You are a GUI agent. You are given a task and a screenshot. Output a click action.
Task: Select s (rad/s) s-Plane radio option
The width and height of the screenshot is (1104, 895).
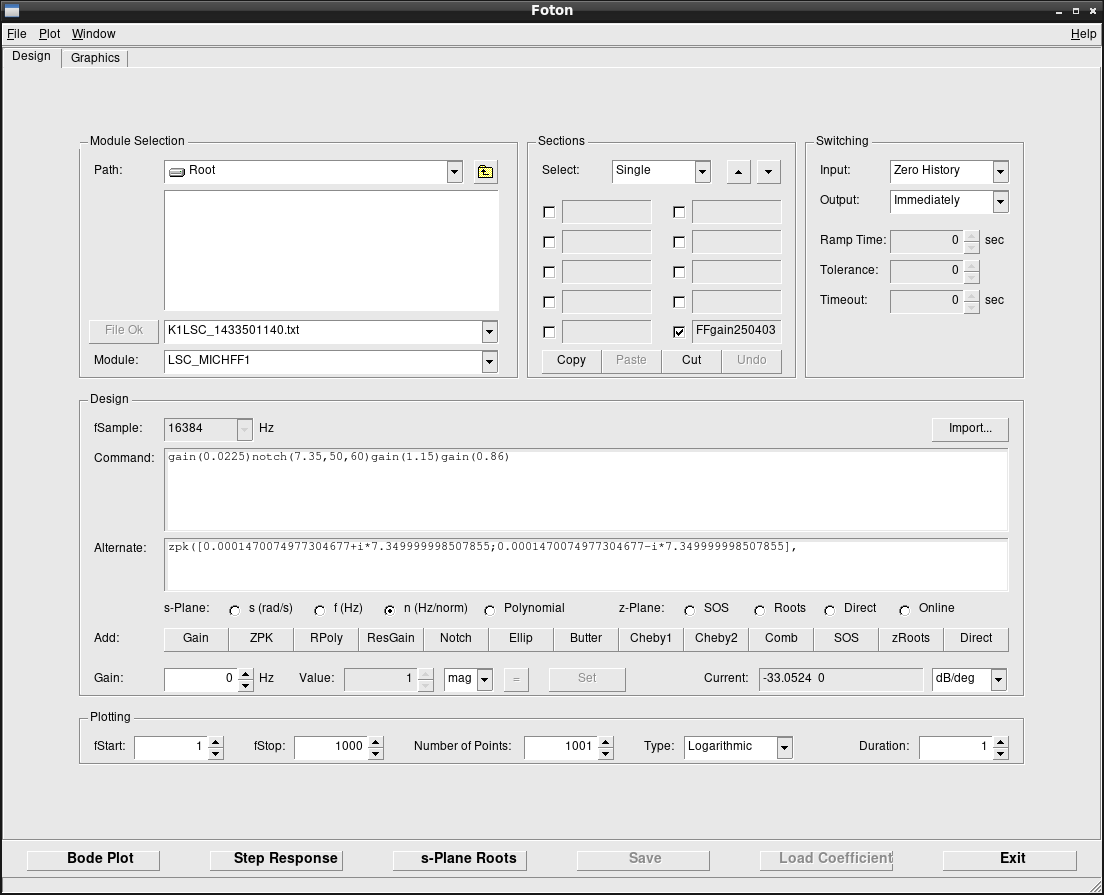pyautogui.click(x=234, y=611)
